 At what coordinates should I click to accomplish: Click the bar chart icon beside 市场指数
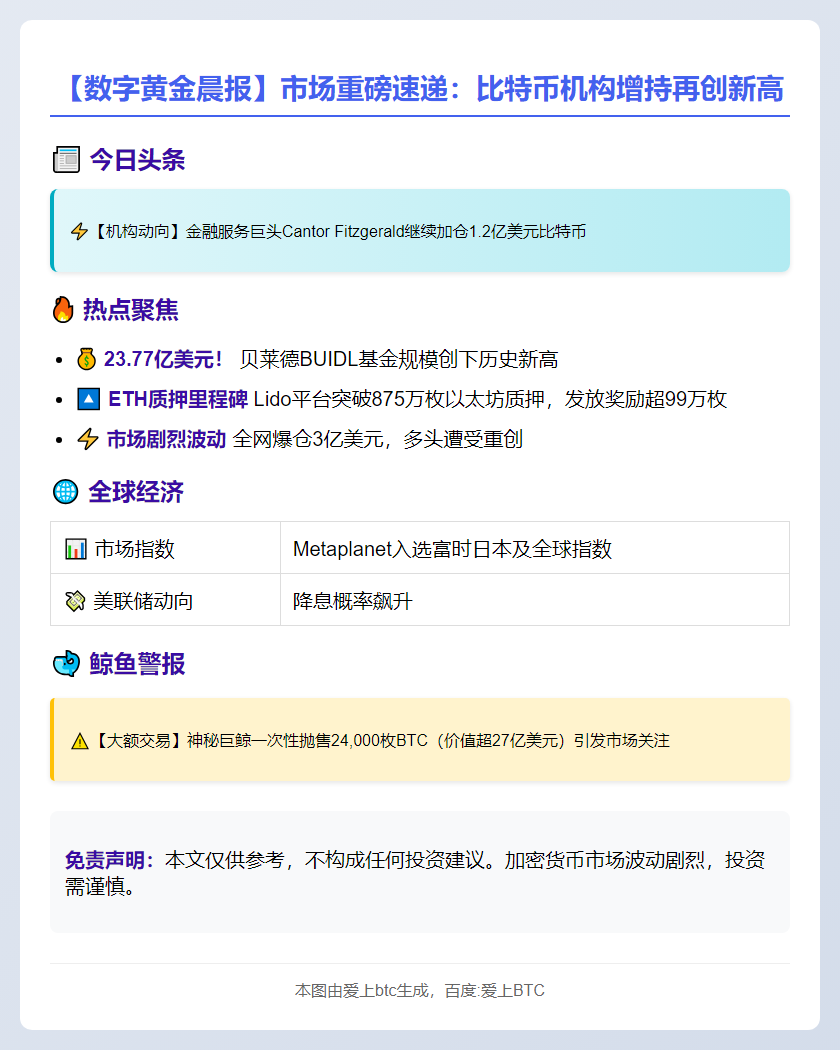(x=76, y=549)
